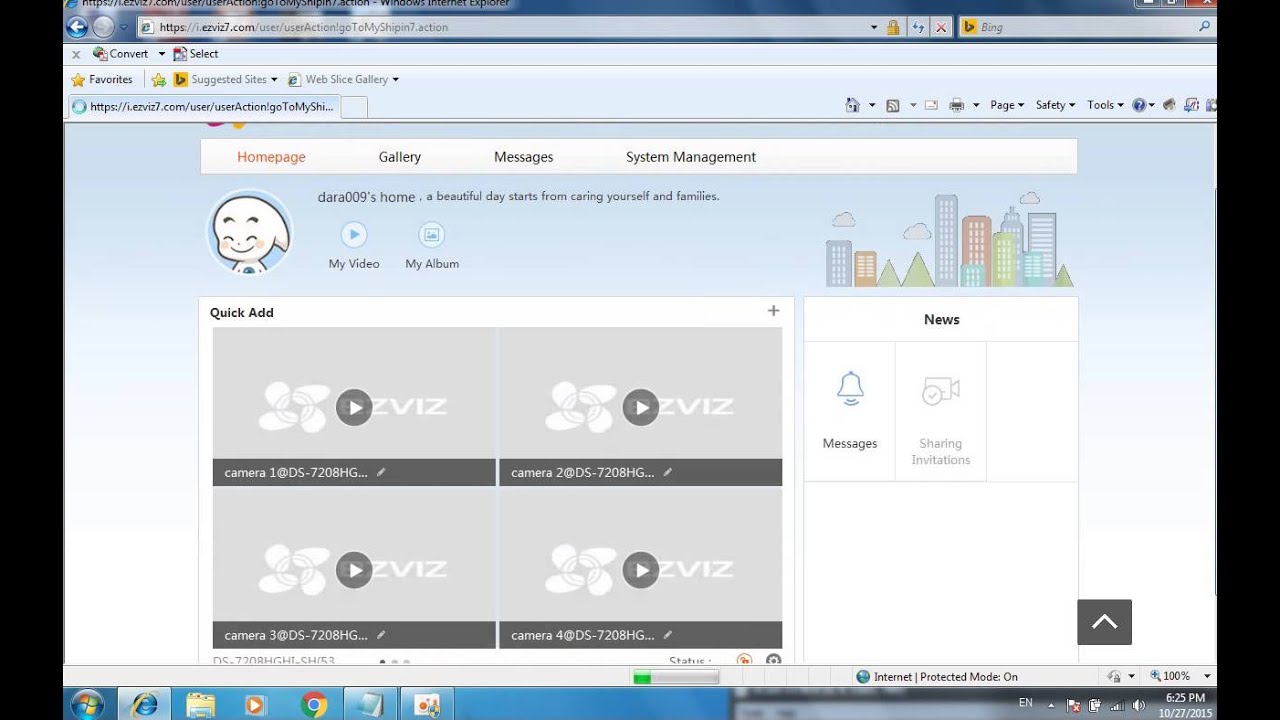Edit camera 4 name pencil icon
The width and height of the screenshot is (1280, 720).
[668, 635]
